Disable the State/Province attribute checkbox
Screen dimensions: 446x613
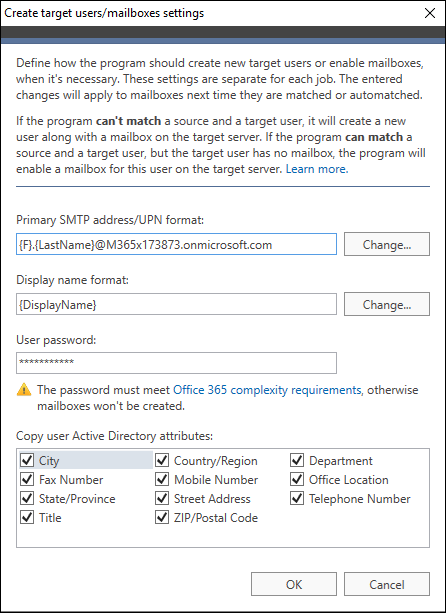[27, 499]
